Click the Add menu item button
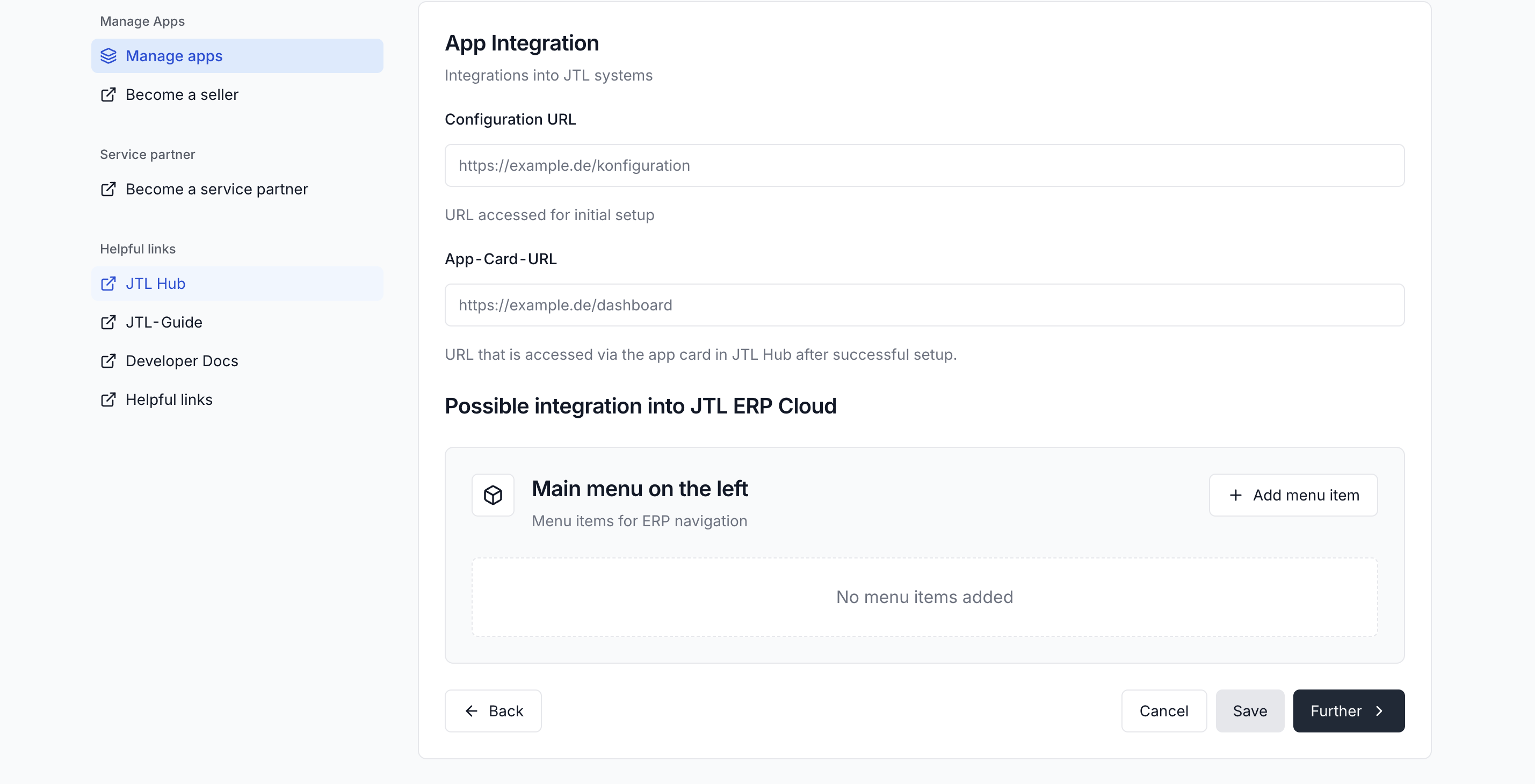Screen dimensions: 1535x784 coord(1293,495)
